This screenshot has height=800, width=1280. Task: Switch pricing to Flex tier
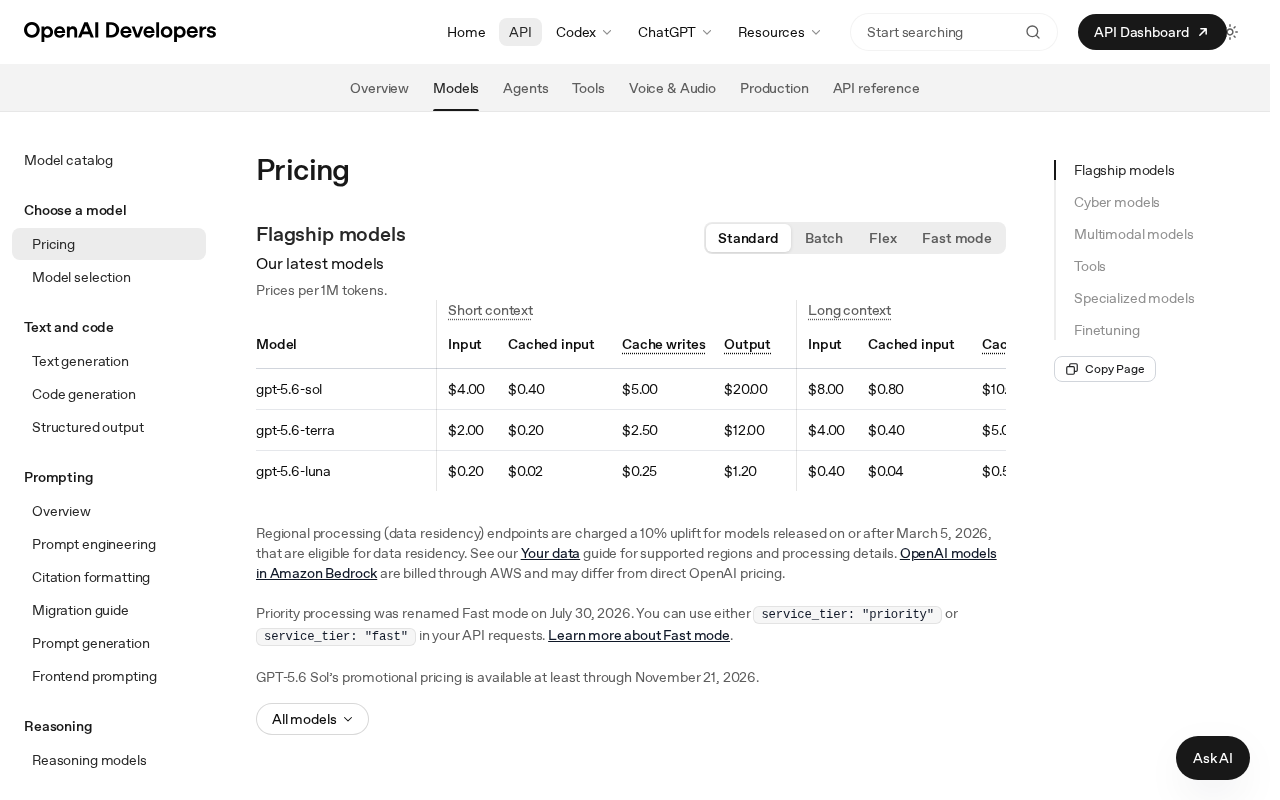click(x=883, y=238)
